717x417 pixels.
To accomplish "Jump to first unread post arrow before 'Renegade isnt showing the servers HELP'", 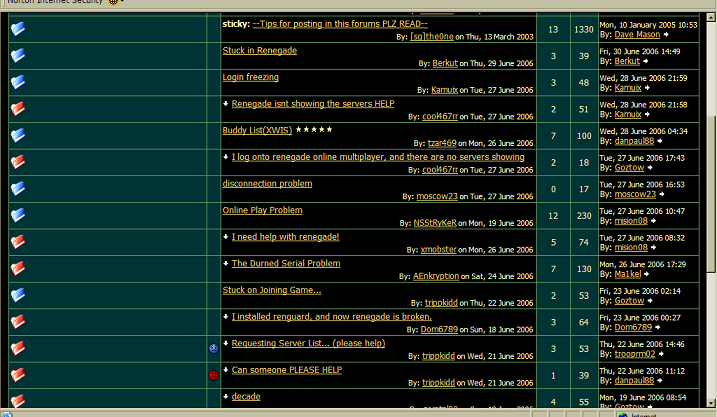I will [226, 103].
